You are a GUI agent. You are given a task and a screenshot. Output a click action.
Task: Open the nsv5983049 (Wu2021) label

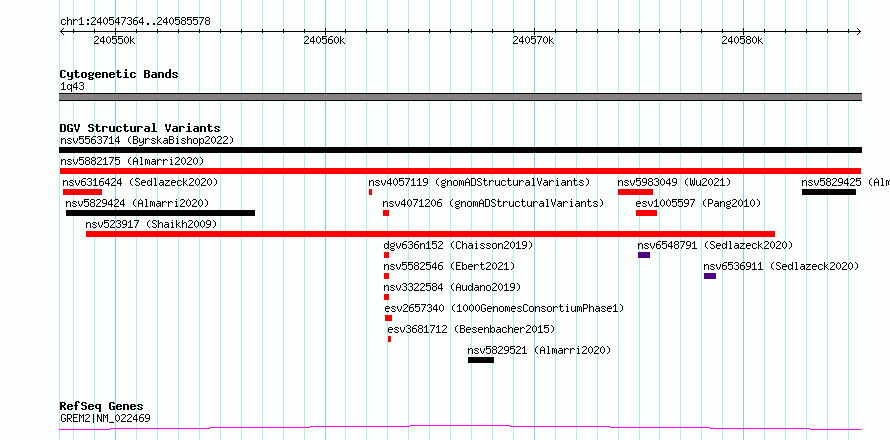(x=674, y=182)
